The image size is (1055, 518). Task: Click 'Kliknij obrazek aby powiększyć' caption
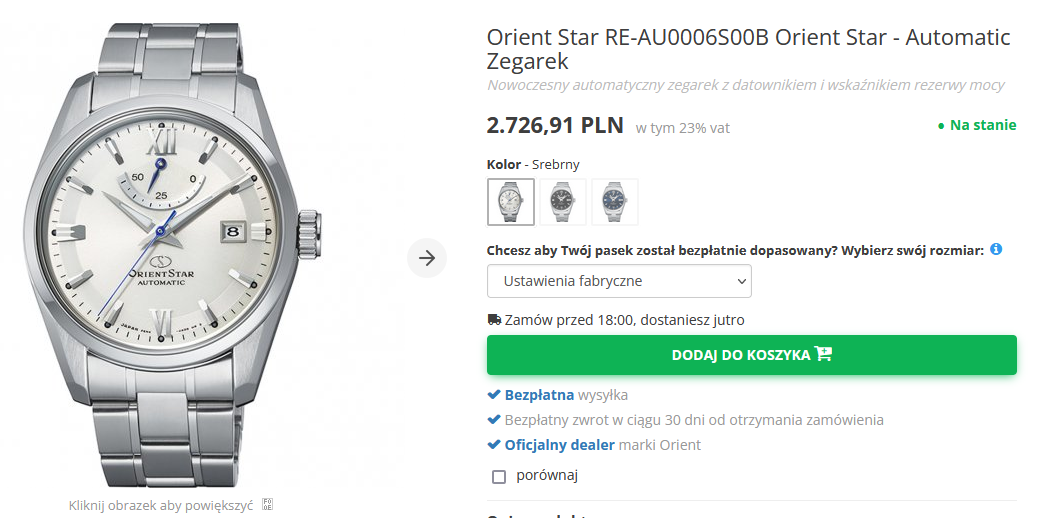point(161,505)
